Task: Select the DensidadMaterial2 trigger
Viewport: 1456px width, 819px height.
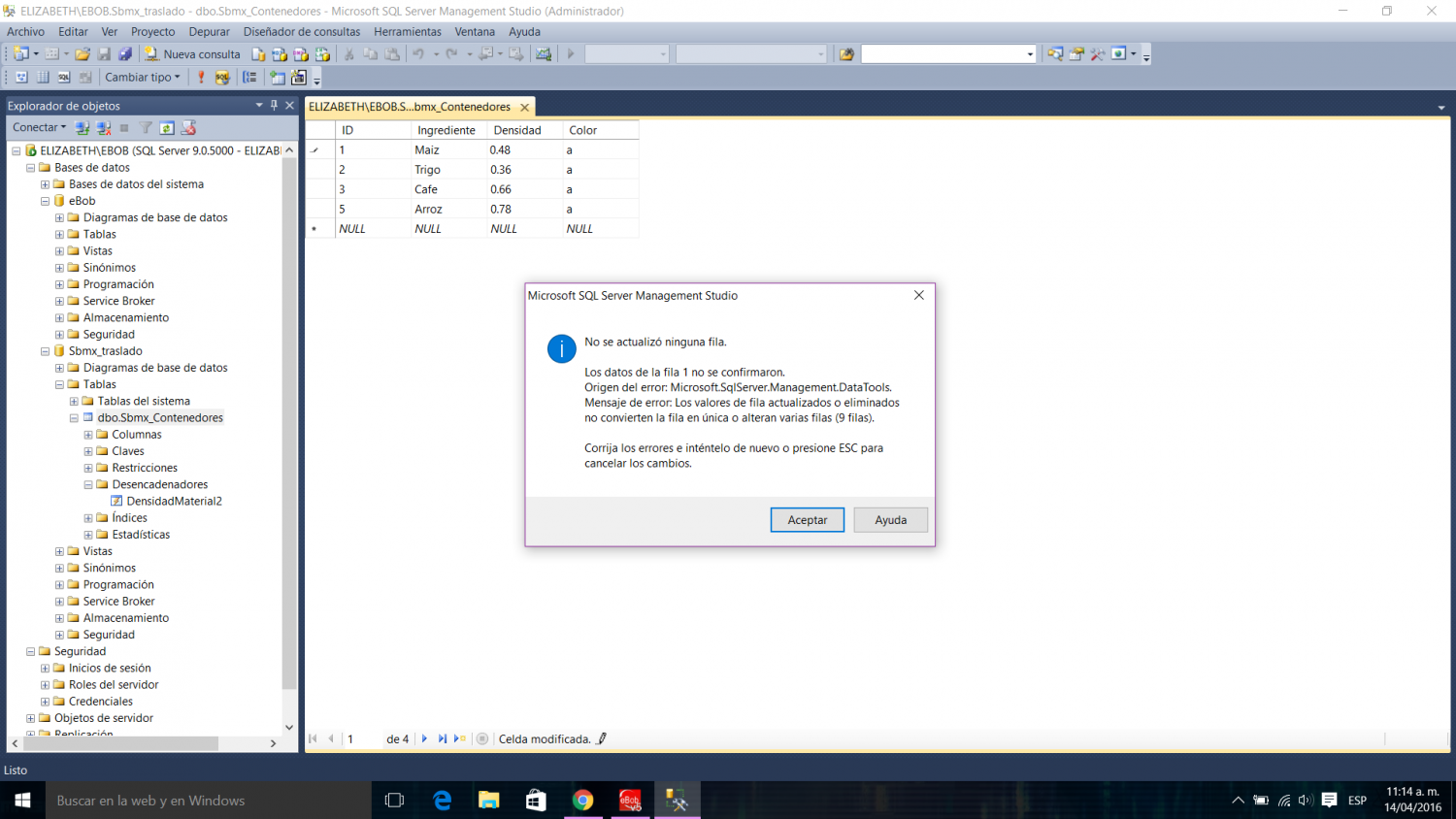Action: tap(174, 502)
